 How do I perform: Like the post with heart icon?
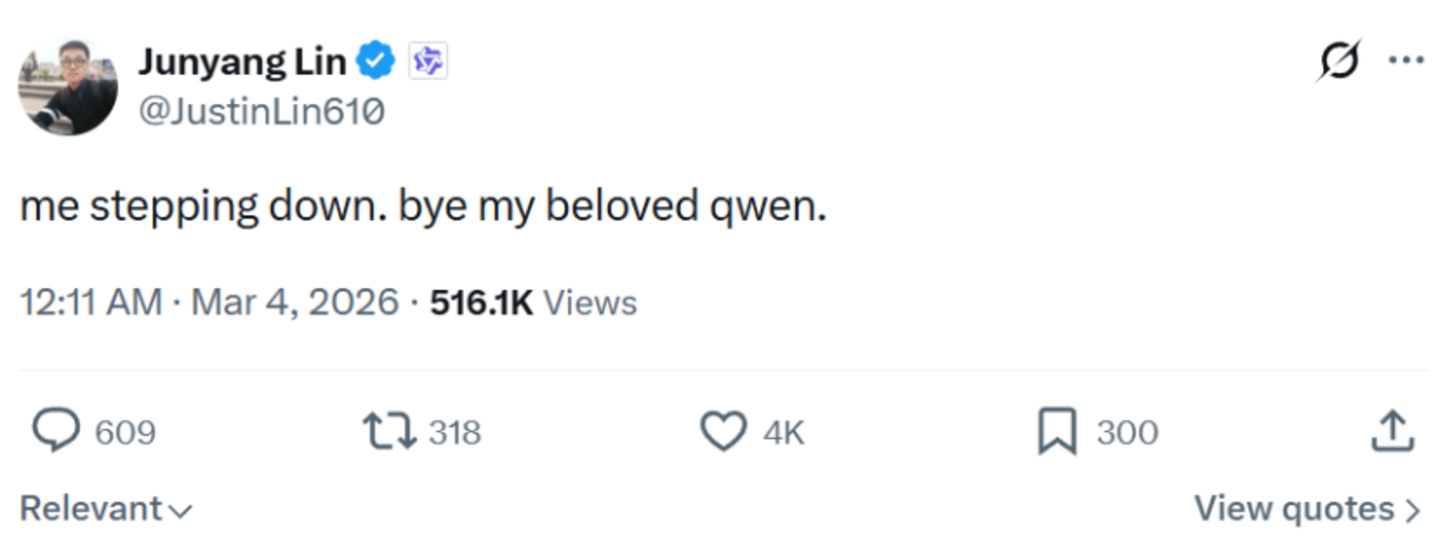[x=723, y=432]
